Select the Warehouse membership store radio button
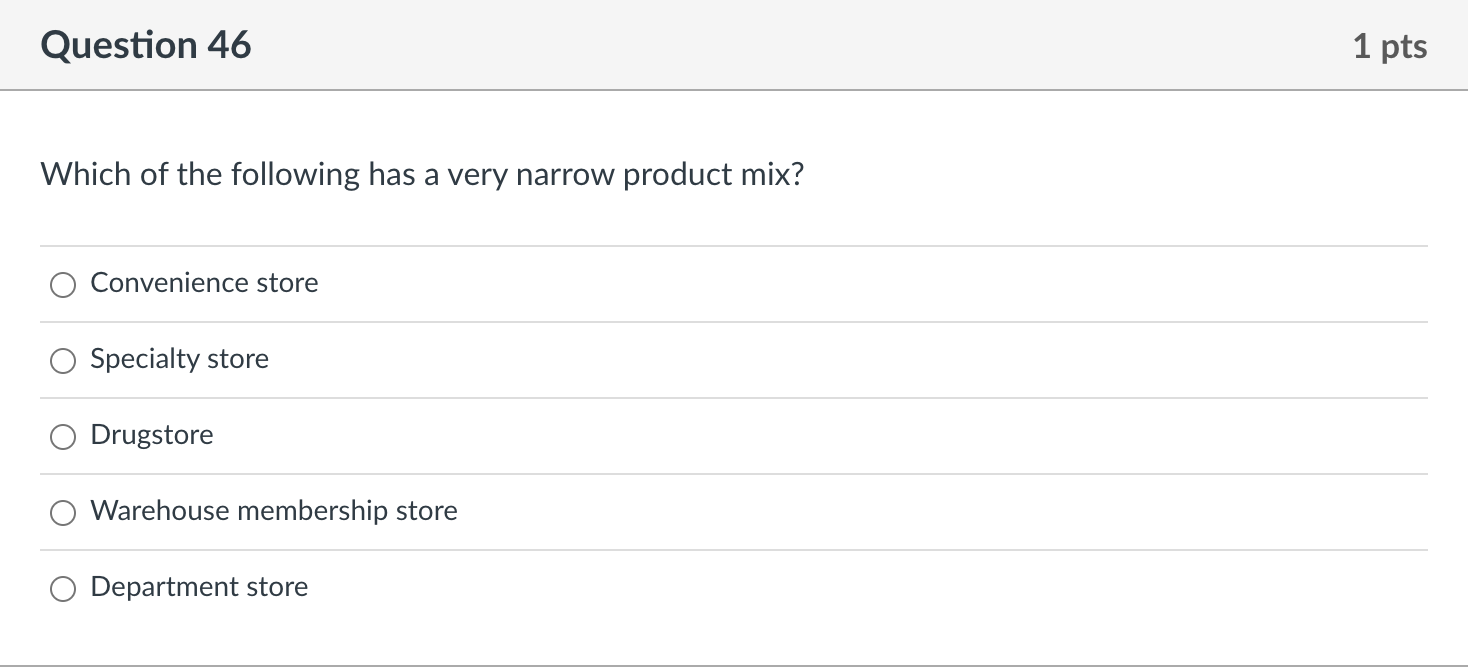 pos(62,512)
